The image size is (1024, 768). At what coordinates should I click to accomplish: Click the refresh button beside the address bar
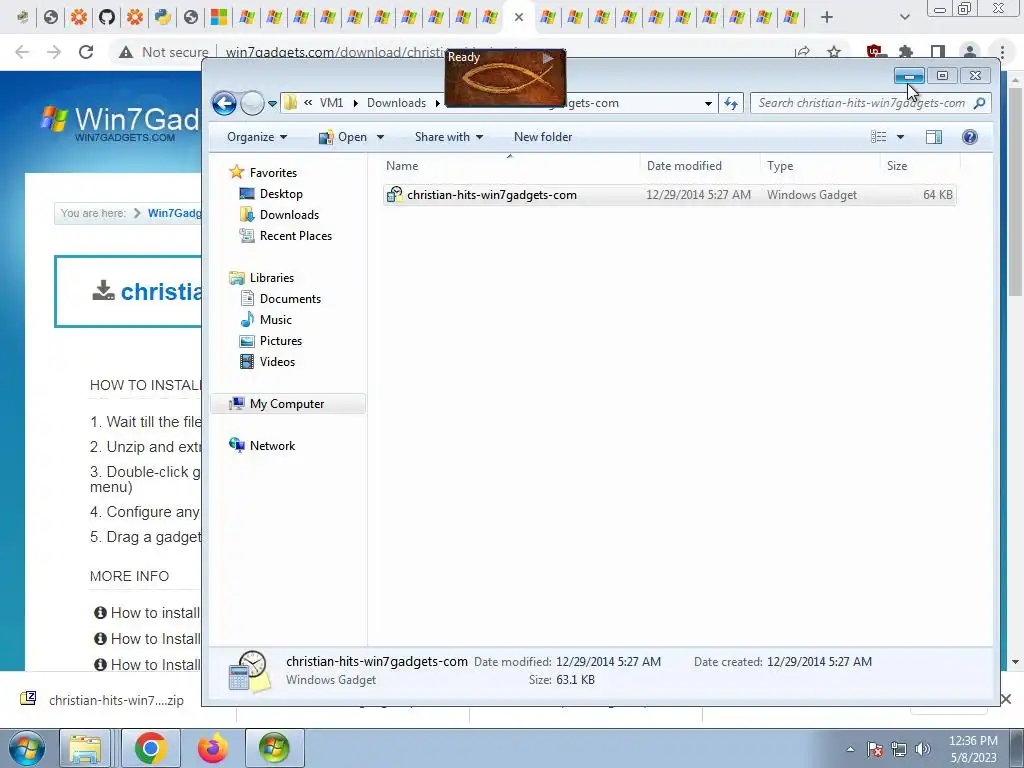731,103
